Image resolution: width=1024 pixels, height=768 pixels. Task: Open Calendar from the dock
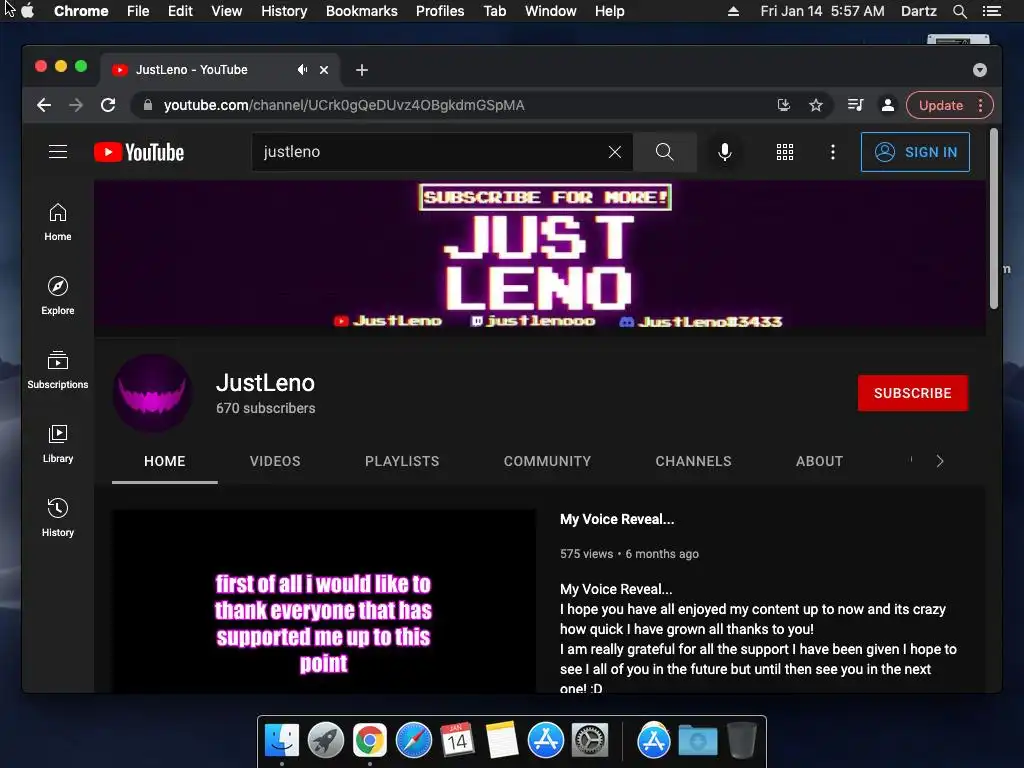[457, 740]
